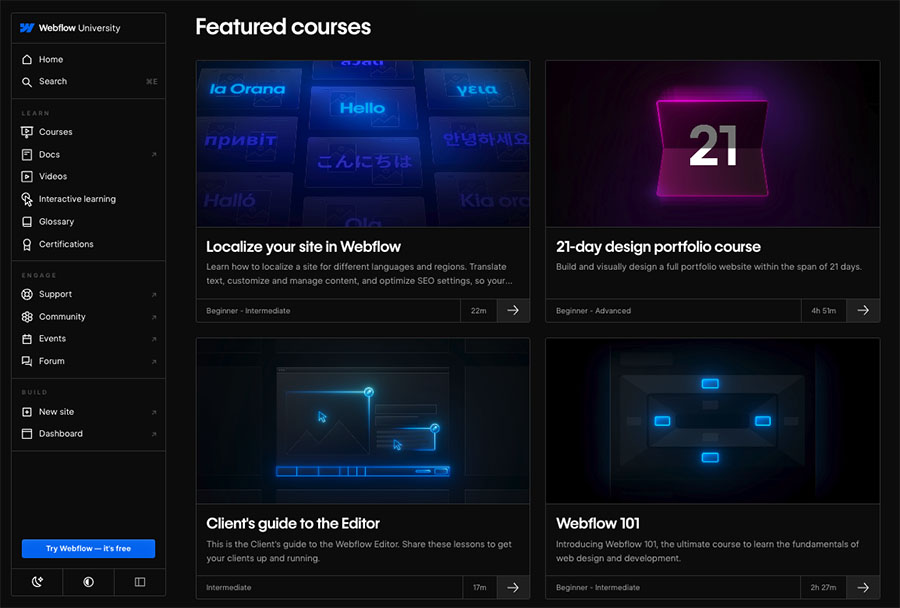Click the moon night mode icon

[37, 582]
